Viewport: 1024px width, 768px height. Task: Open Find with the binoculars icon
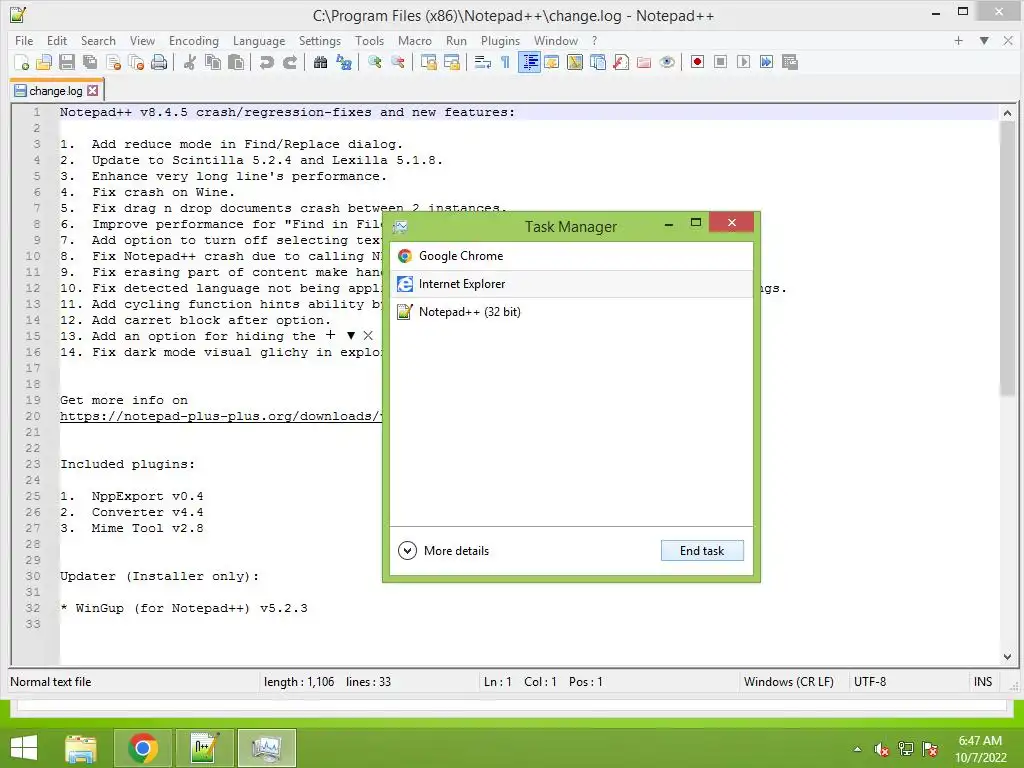[x=320, y=62]
